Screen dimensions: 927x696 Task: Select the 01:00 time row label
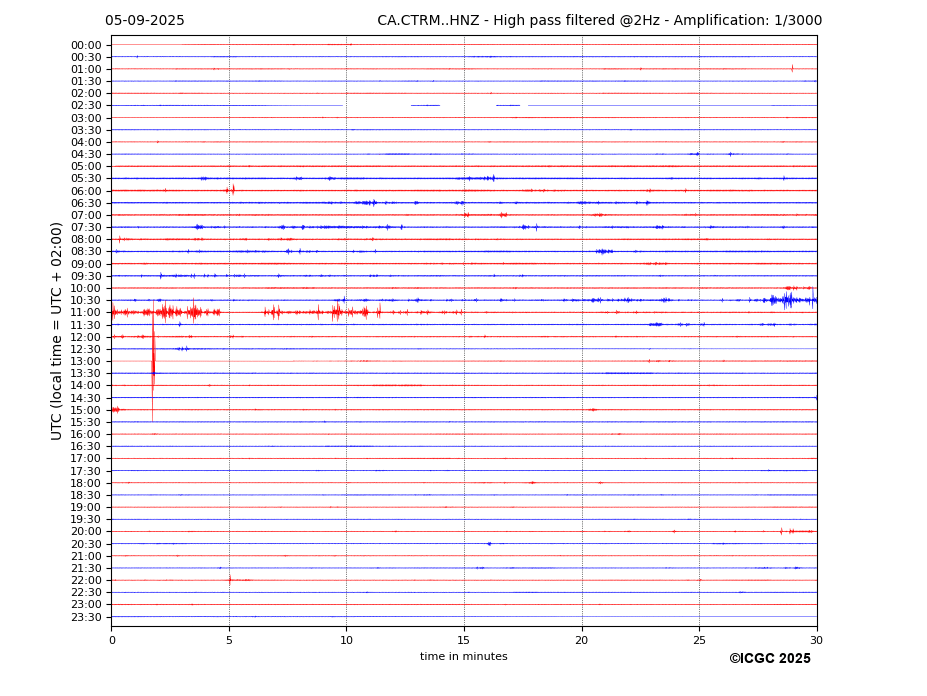tap(86, 70)
